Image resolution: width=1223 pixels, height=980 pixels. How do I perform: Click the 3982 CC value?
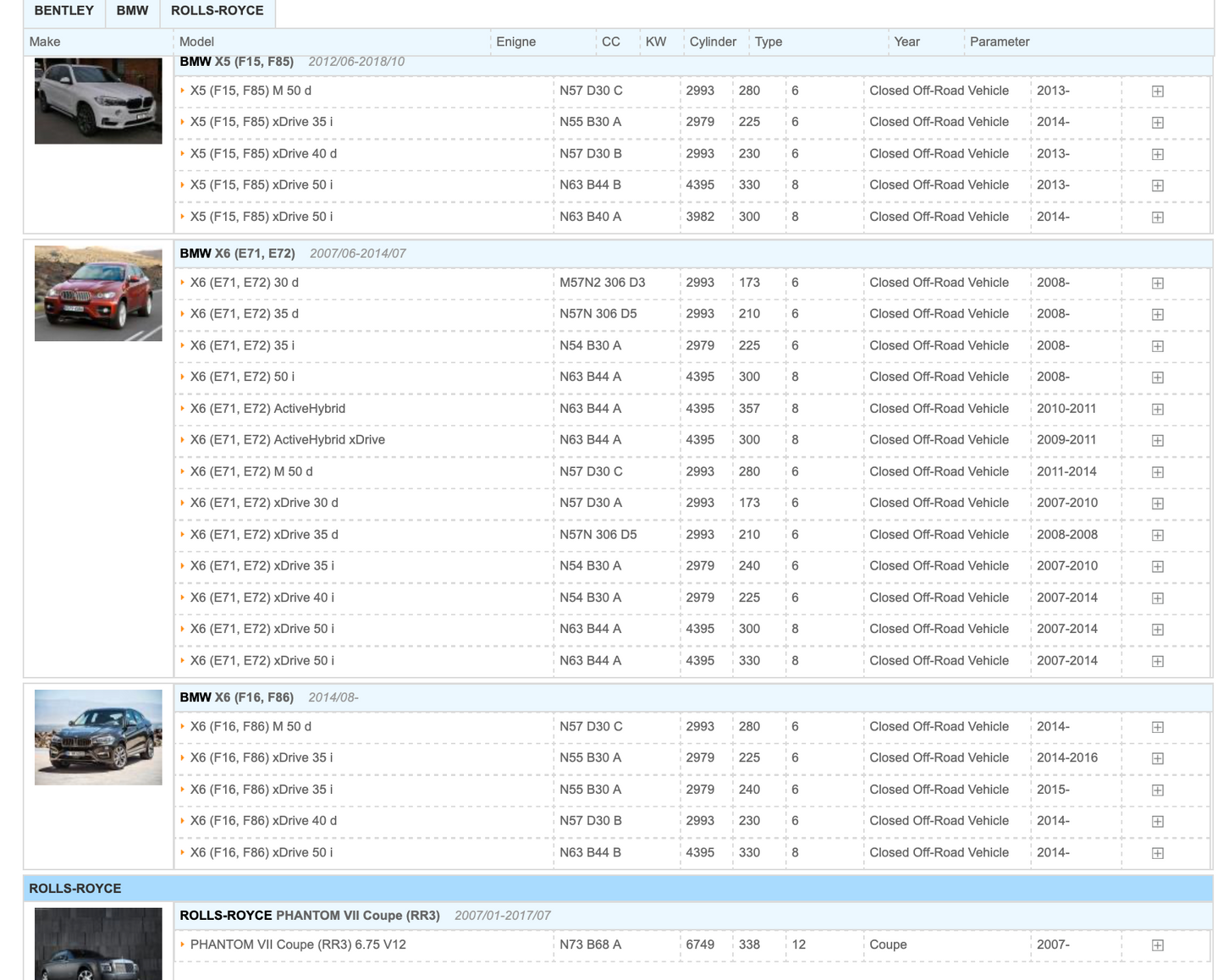tap(700, 217)
